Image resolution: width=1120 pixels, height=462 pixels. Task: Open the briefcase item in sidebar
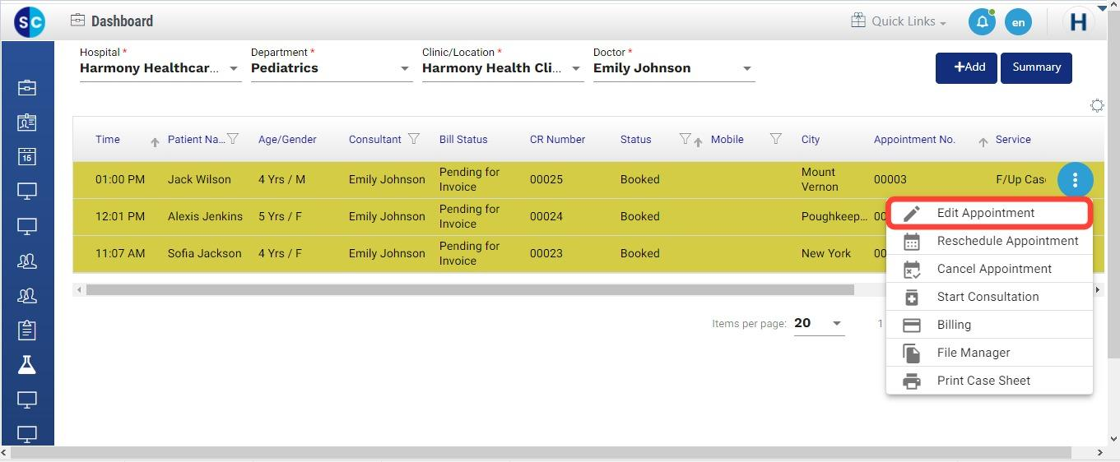tap(26, 88)
